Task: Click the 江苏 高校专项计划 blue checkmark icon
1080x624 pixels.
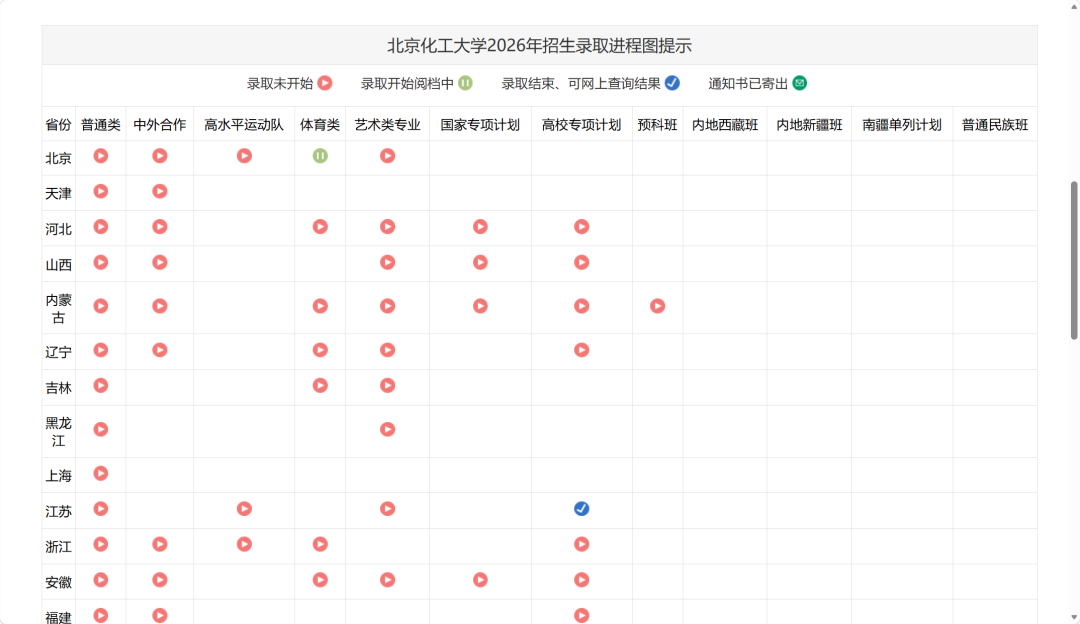Action: click(581, 509)
